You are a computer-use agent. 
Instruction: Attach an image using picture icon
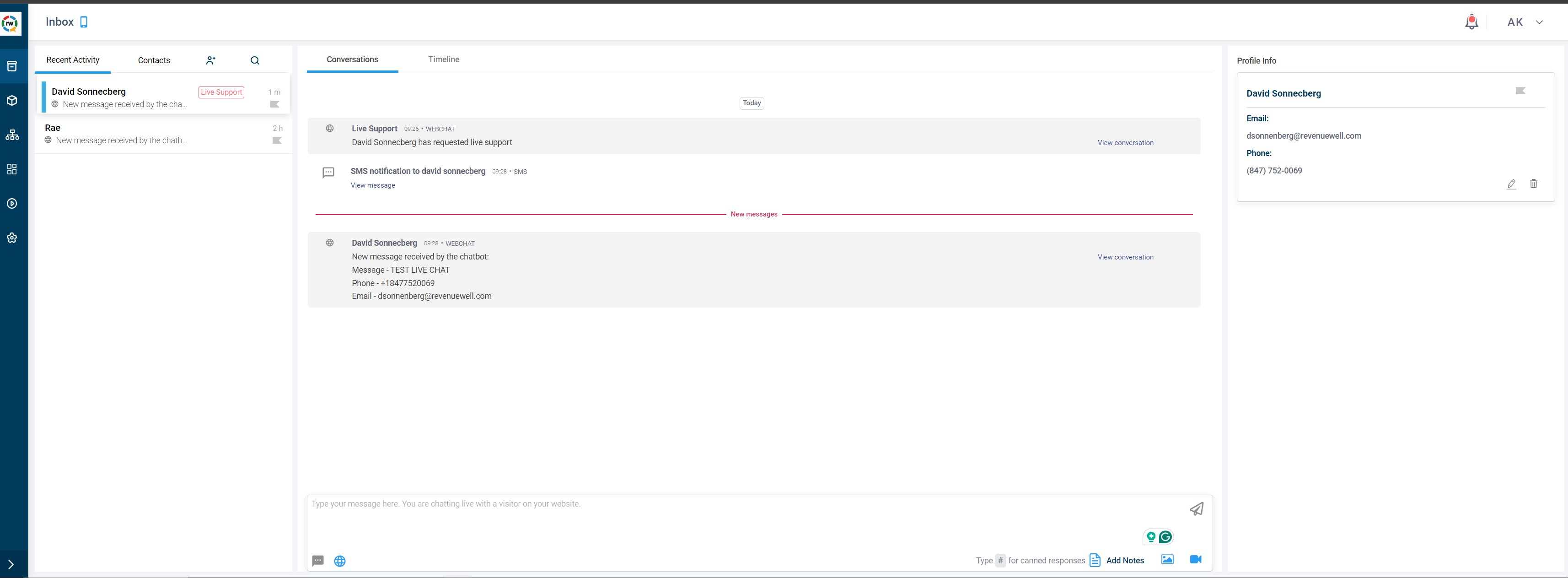[x=1167, y=559]
